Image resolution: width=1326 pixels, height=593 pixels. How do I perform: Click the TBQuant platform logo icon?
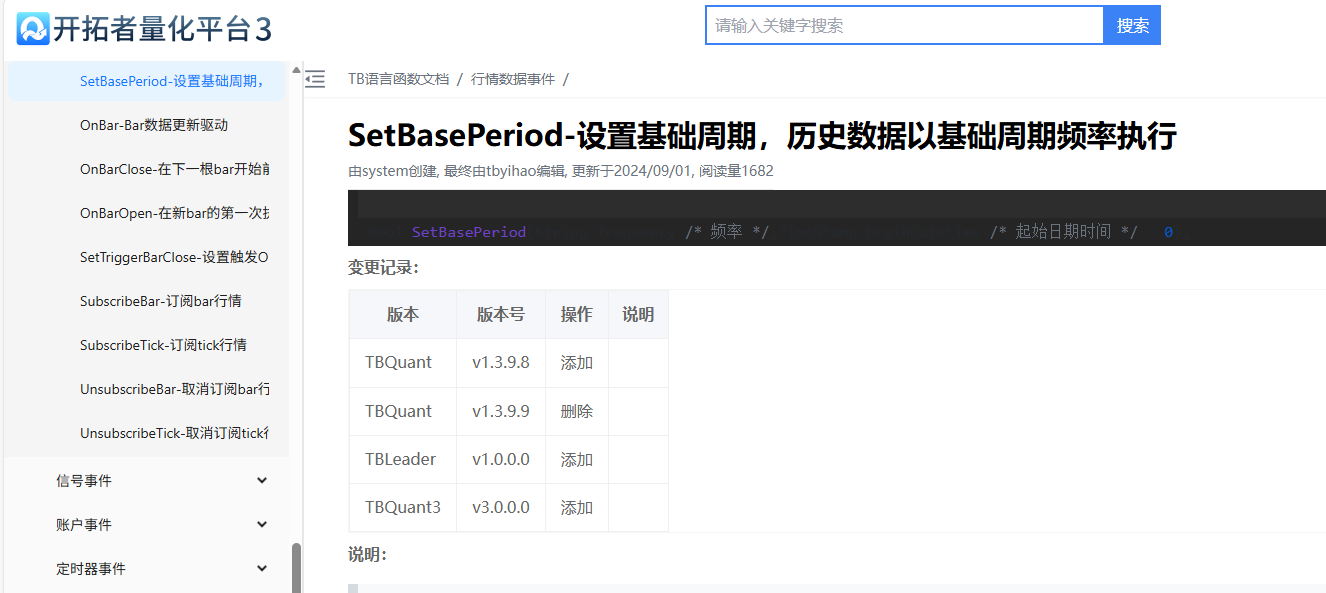coord(33,28)
